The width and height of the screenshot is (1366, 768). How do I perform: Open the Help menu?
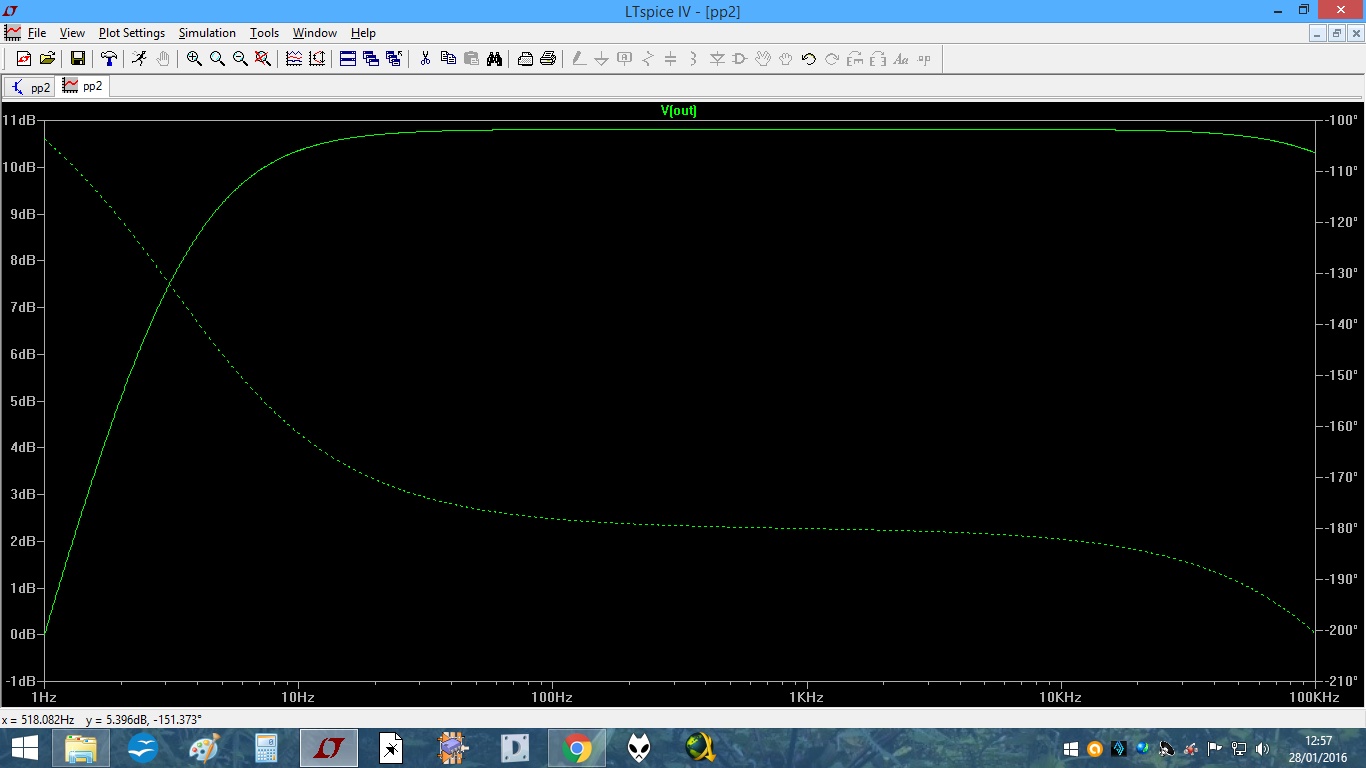click(363, 33)
